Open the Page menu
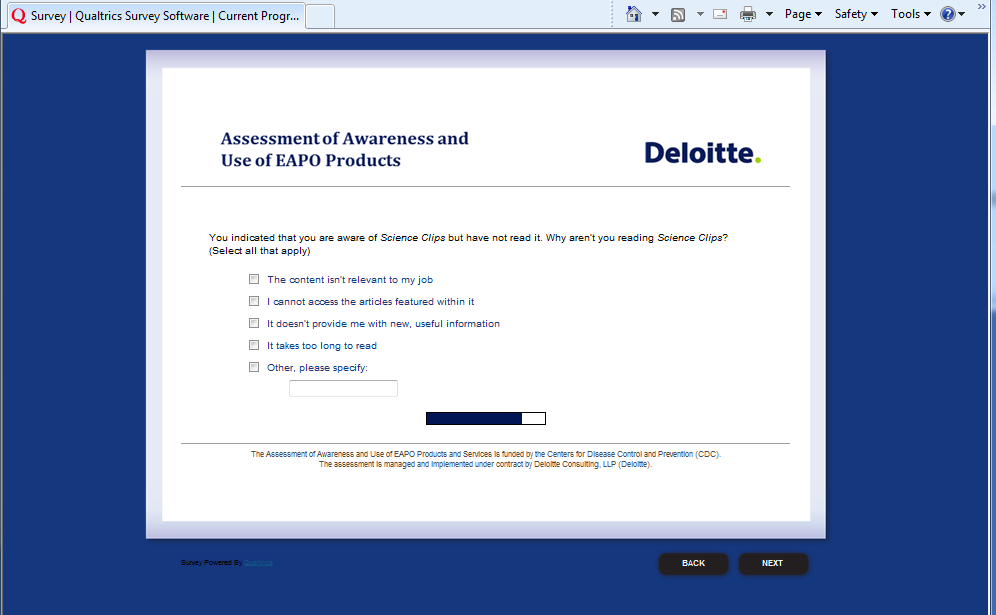Viewport: 996px width, 615px height. [x=803, y=14]
